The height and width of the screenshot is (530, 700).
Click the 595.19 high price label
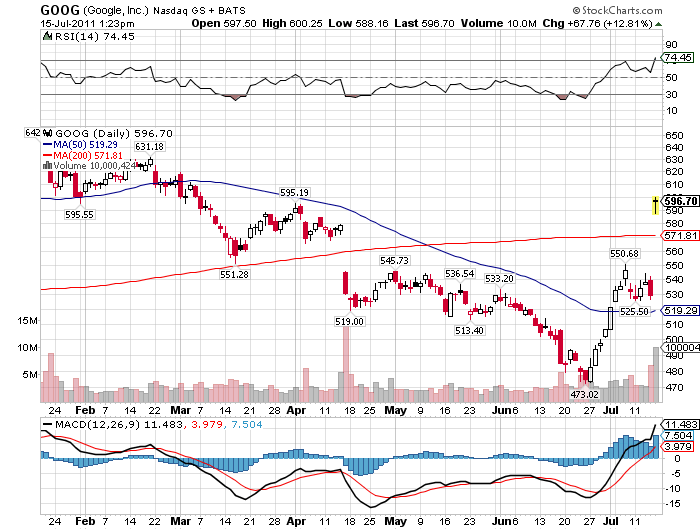294,192
